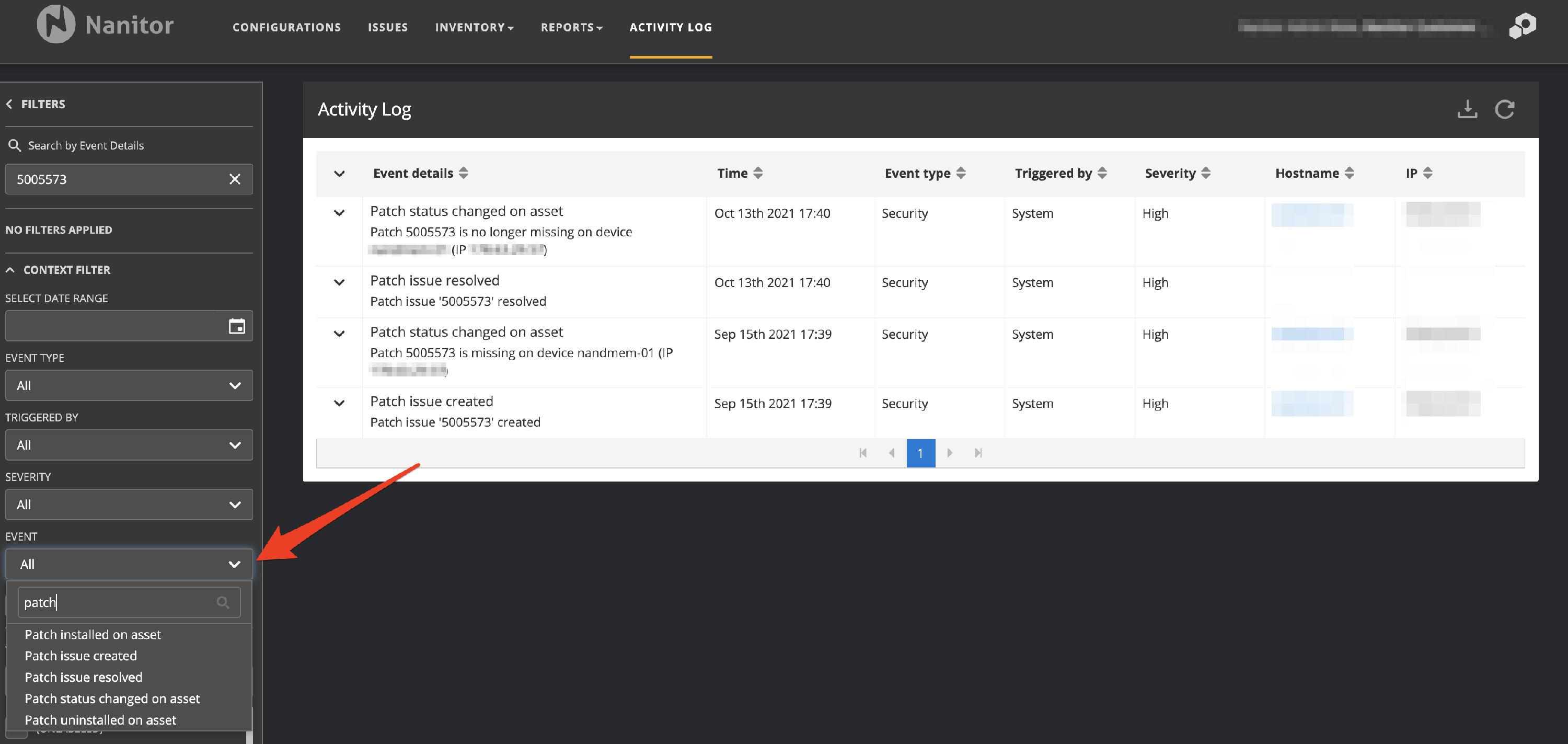Click the Nanitor logo icon
This screenshot has height=744, width=1568.
pyautogui.click(x=56, y=25)
